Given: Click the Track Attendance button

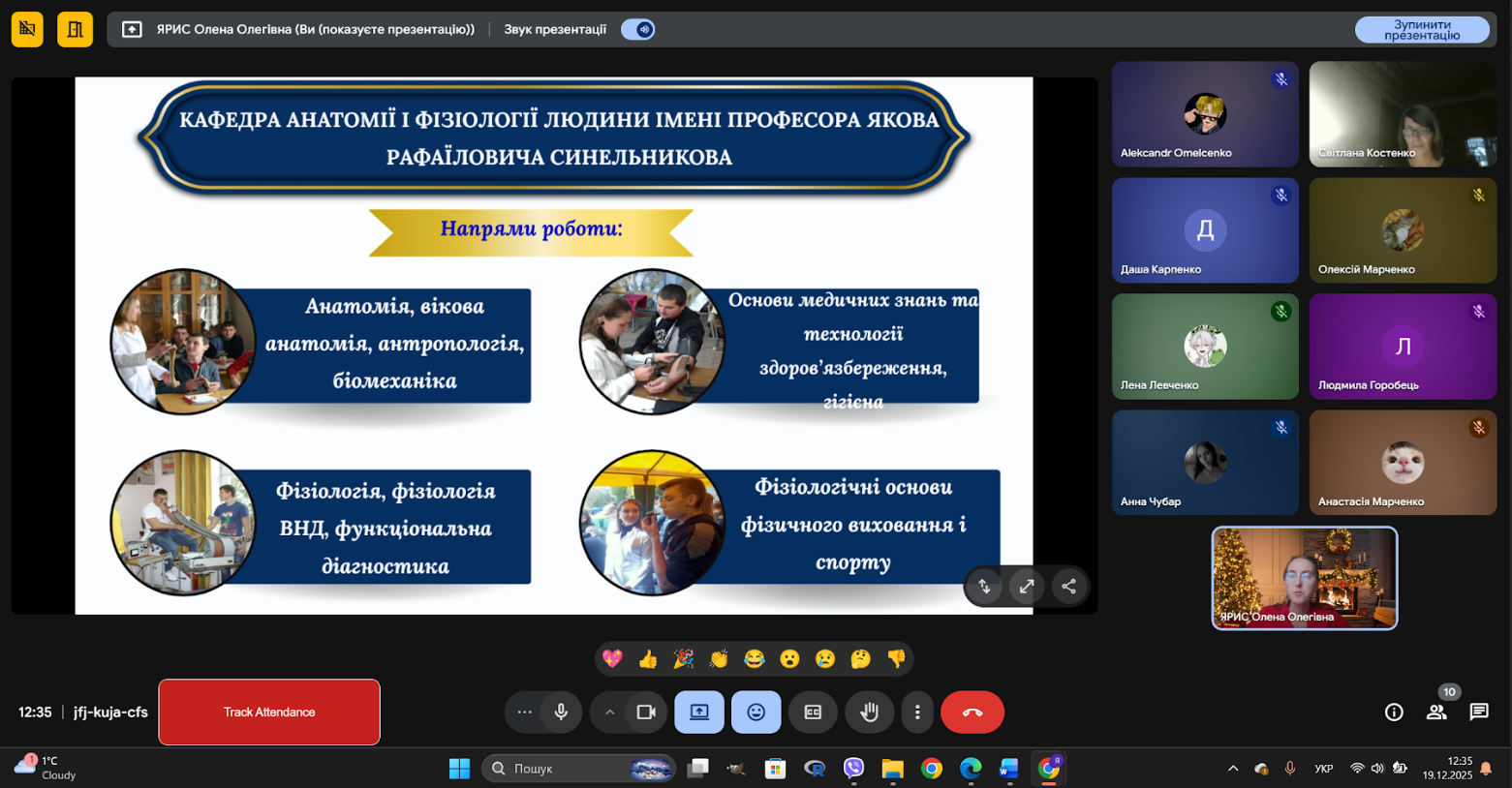Looking at the screenshot, I should coord(269,712).
